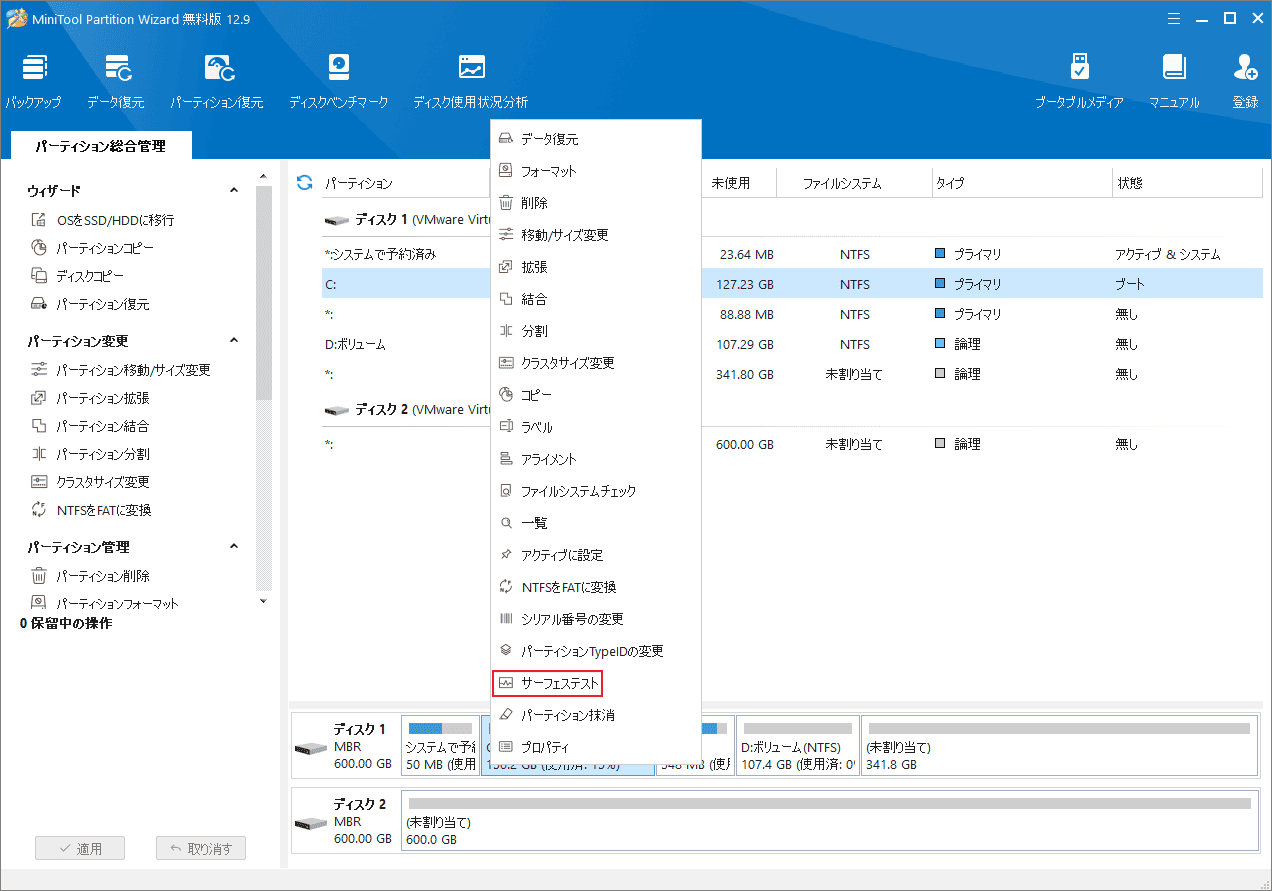Choose シリアル番号の変更 in context menu
Image resolution: width=1272 pixels, height=891 pixels.
click(596, 619)
